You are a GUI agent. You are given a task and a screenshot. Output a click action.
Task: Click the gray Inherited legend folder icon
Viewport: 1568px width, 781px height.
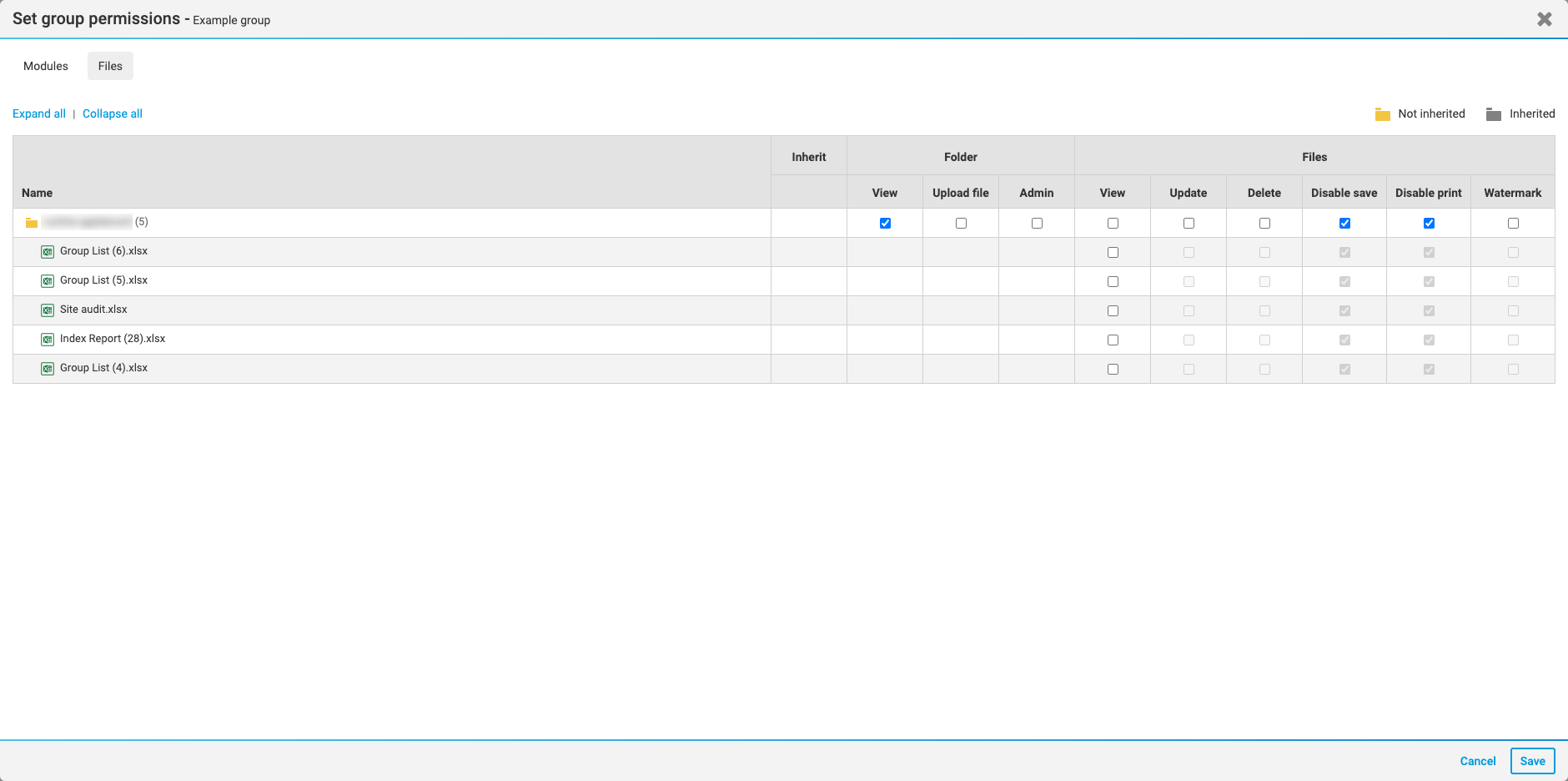click(1494, 114)
